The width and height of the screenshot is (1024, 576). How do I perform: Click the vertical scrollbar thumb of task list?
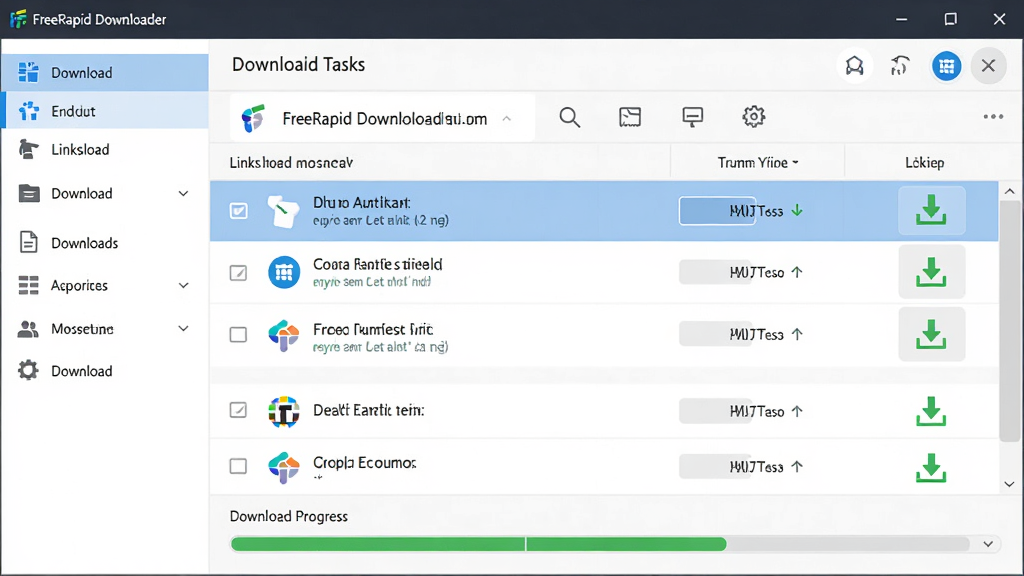coord(1010,321)
